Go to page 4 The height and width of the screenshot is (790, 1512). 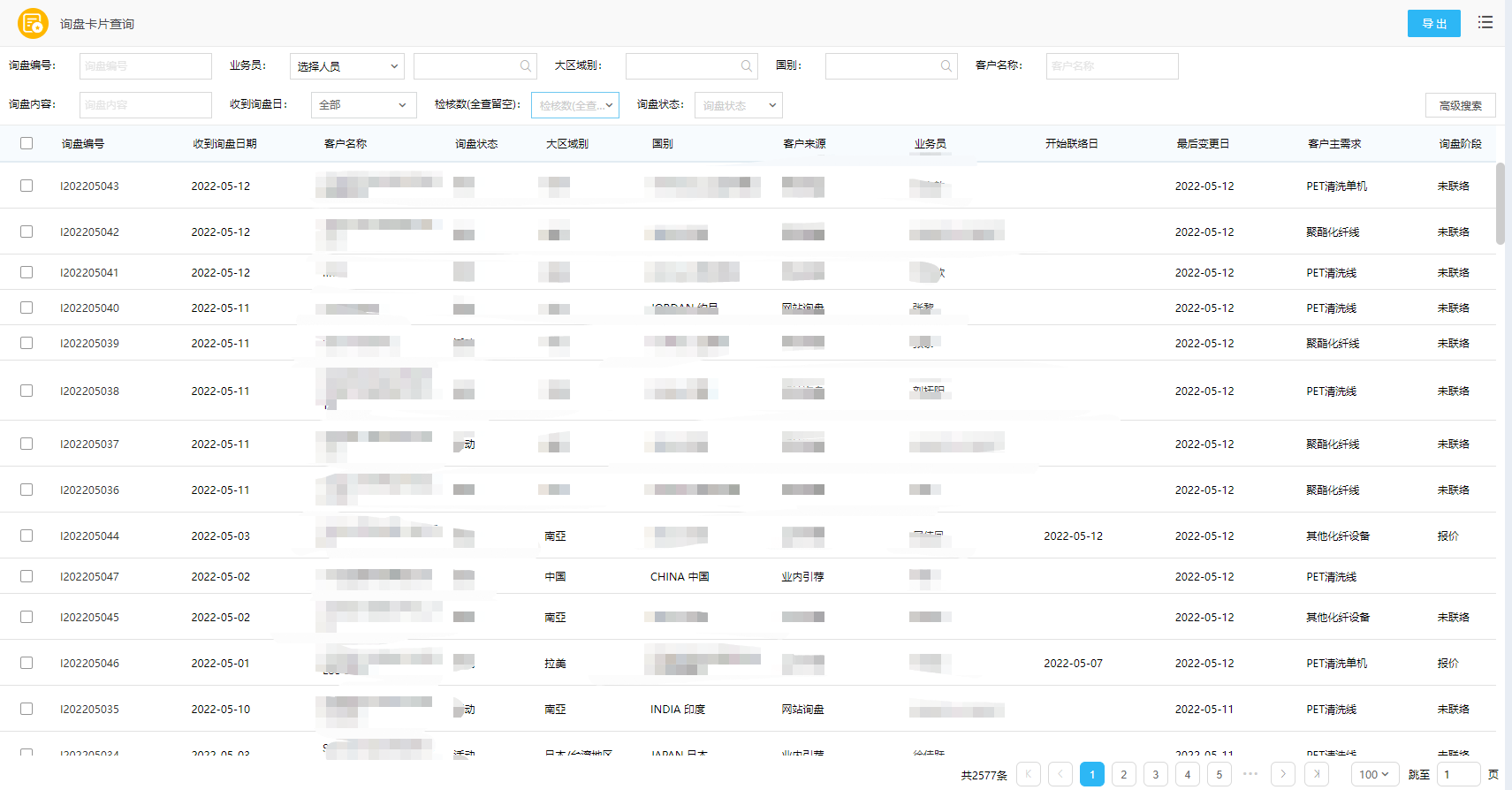click(x=1188, y=774)
